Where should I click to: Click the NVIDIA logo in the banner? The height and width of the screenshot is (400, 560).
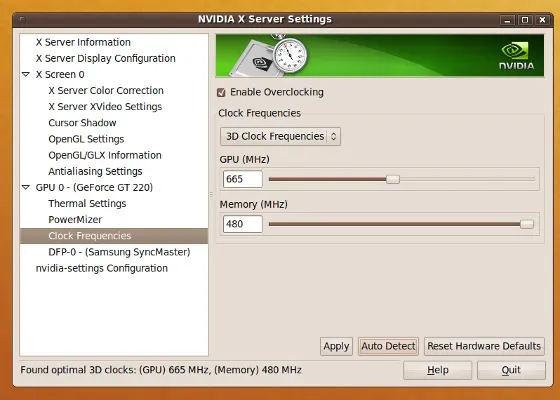516,56
